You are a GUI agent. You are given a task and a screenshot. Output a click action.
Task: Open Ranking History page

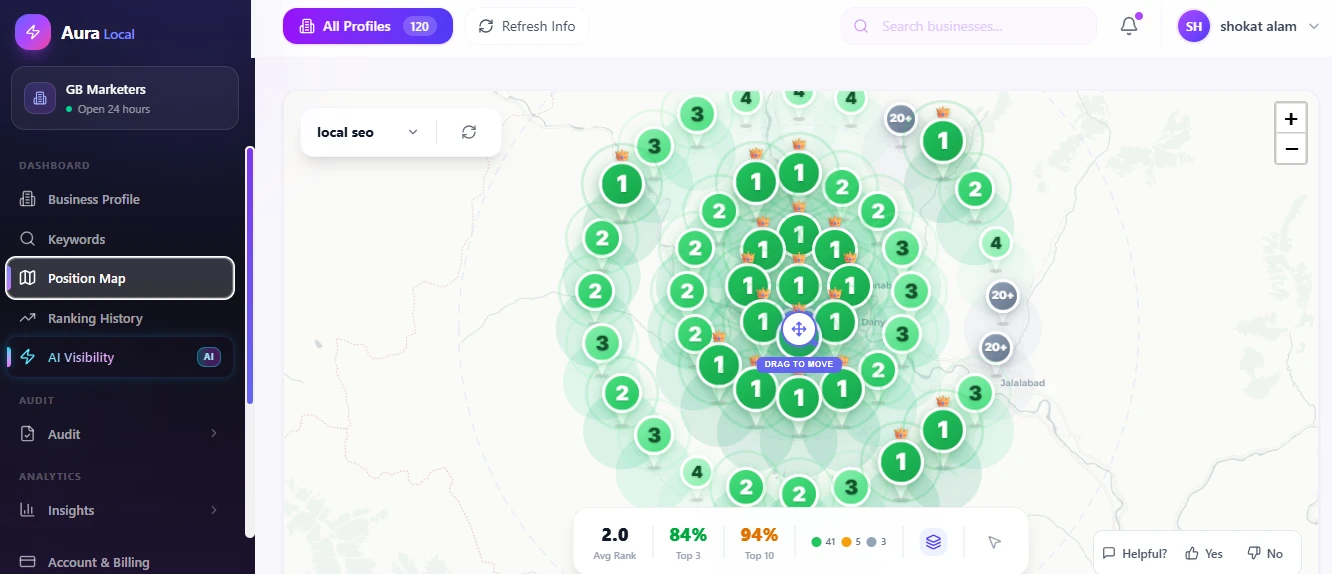pos(120,318)
